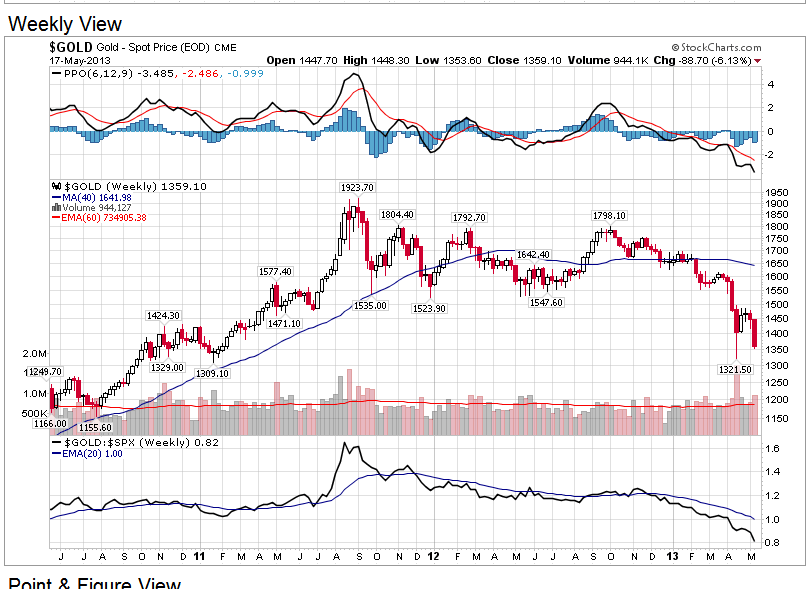The height and width of the screenshot is (589, 809).
Task: Click the Chg -88.70 (-6.13%) value
Action: point(702,60)
